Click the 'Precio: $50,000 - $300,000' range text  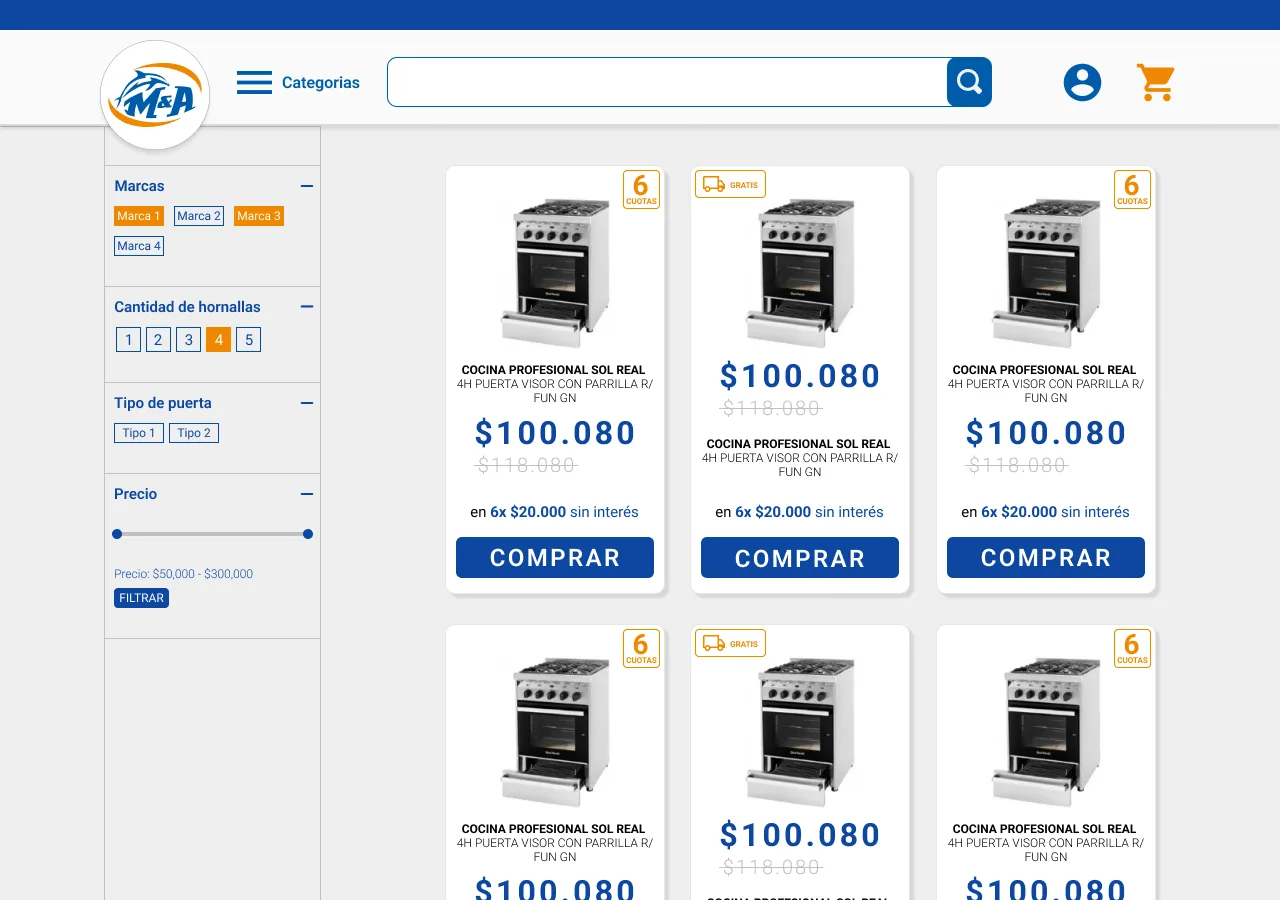pos(184,574)
